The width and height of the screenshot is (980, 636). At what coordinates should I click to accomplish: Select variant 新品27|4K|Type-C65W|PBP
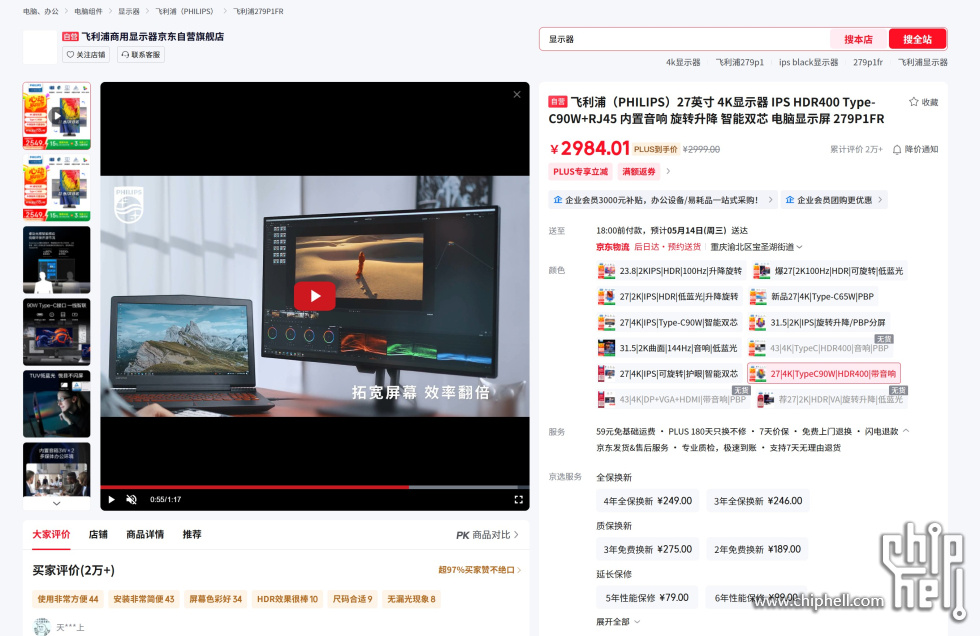coord(812,297)
